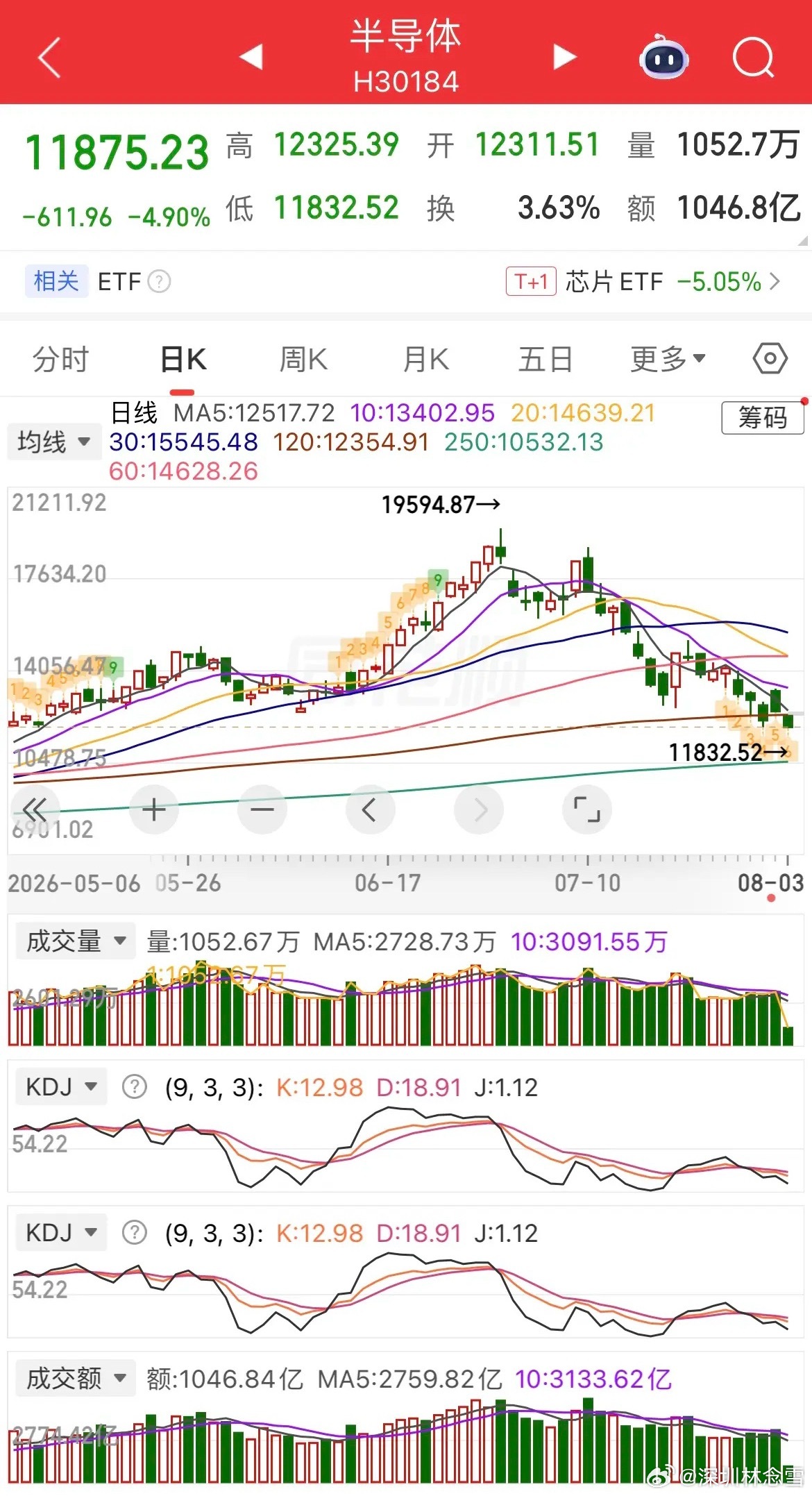Tap the current price 11875.23
This screenshot has height=1496, width=812.
point(117,153)
